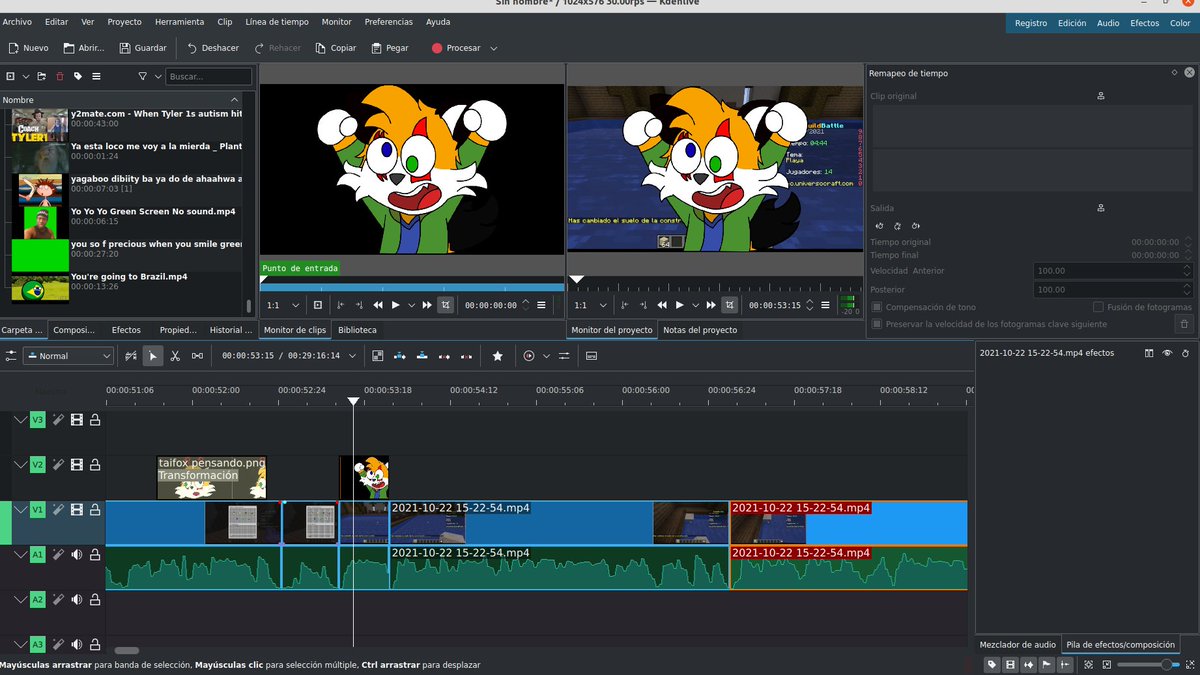Mute audio track A2
1200x675 pixels.
(x=76, y=599)
